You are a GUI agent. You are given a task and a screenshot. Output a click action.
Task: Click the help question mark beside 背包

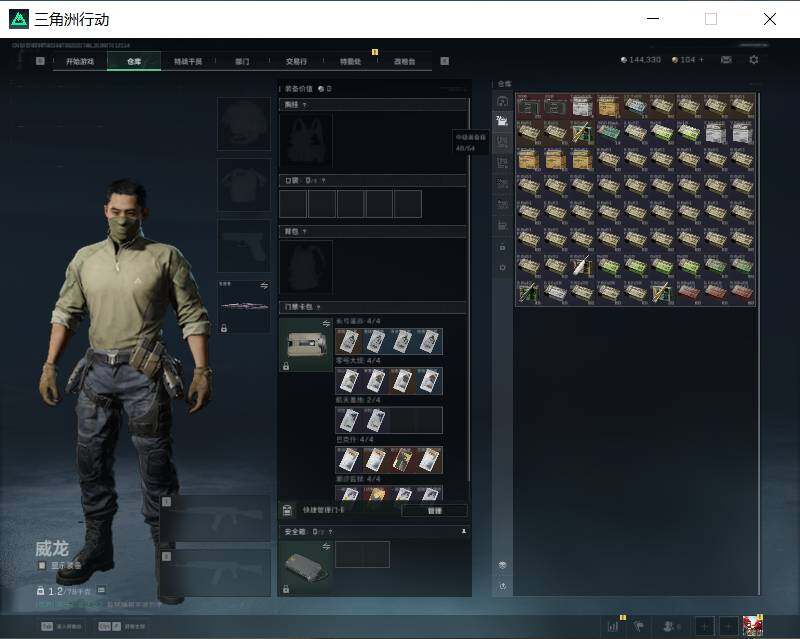[x=305, y=232]
